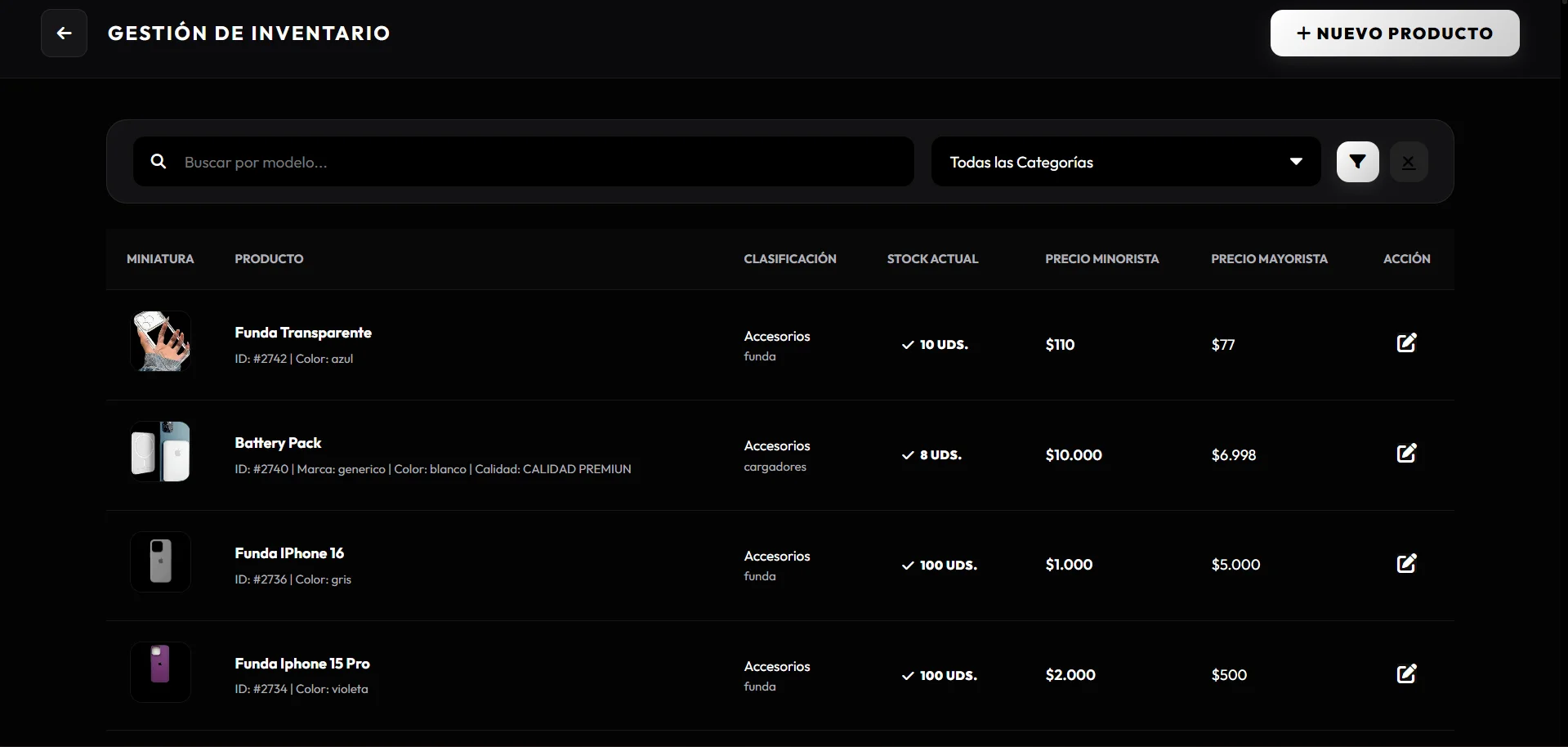Edit the Battery Pack product
This screenshot has width=1568, height=747.
click(x=1406, y=454)
